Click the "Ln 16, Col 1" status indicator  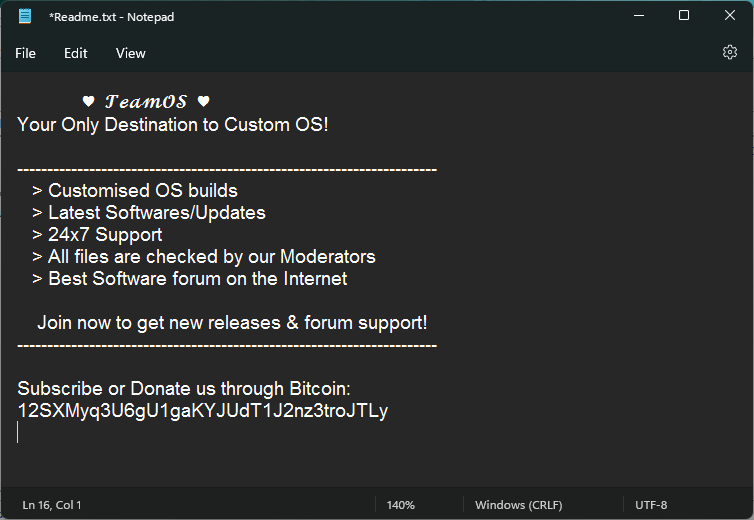(x=52, y=505)
